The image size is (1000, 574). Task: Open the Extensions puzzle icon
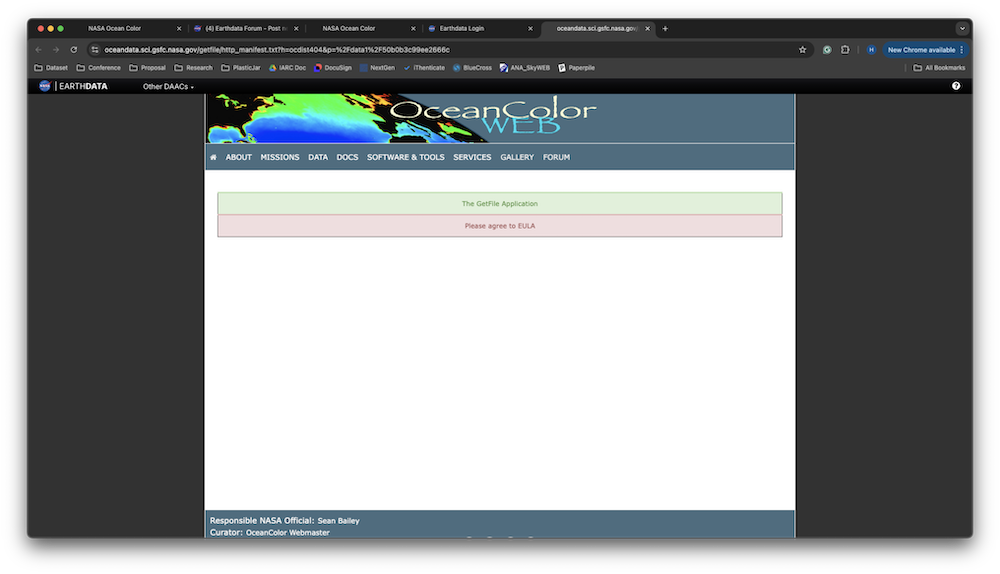845,50
